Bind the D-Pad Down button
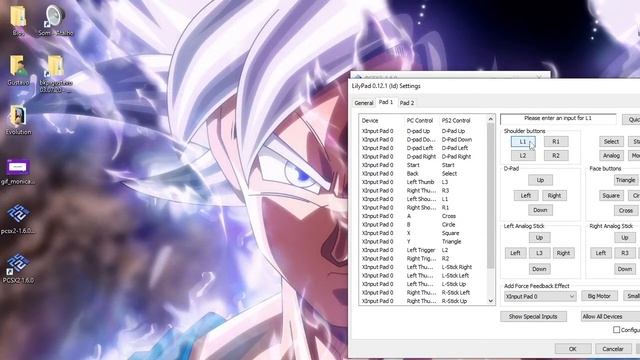Screen dimensions: 640x360 [x=540, y=210]
